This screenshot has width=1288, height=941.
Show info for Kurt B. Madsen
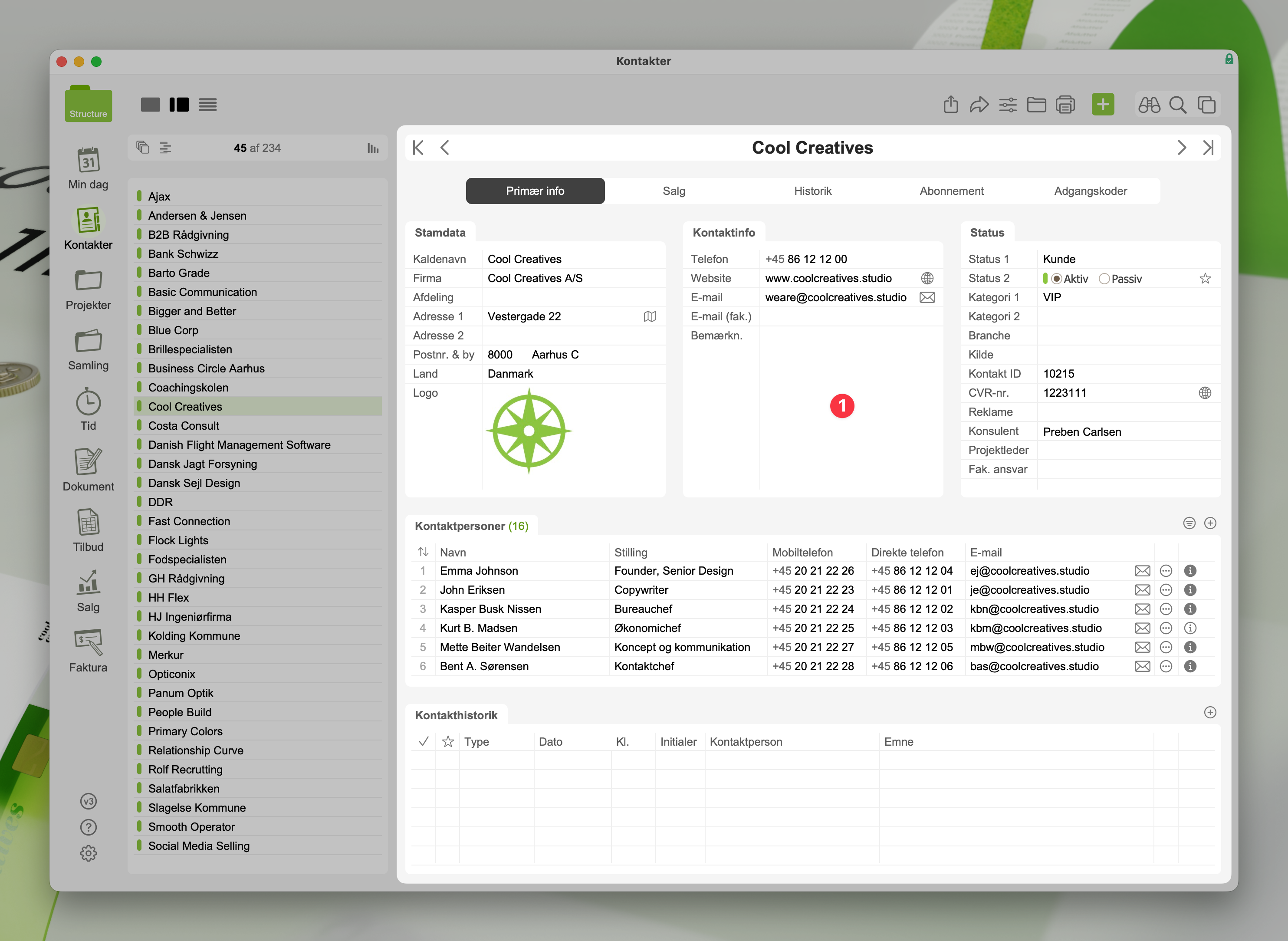pos(1190,628)
